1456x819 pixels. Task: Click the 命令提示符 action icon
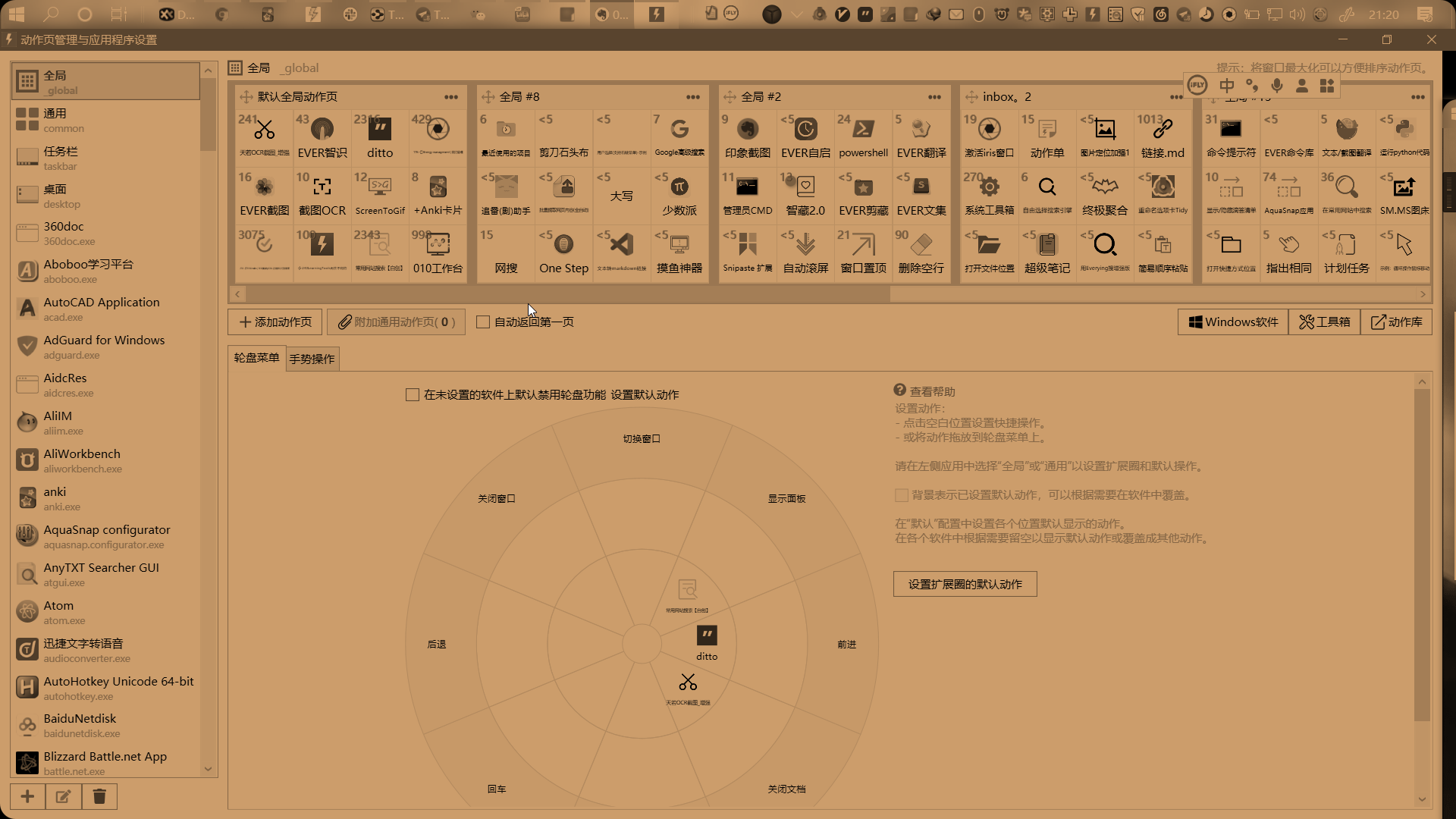pyautogui.click(x=1231, y=130)
